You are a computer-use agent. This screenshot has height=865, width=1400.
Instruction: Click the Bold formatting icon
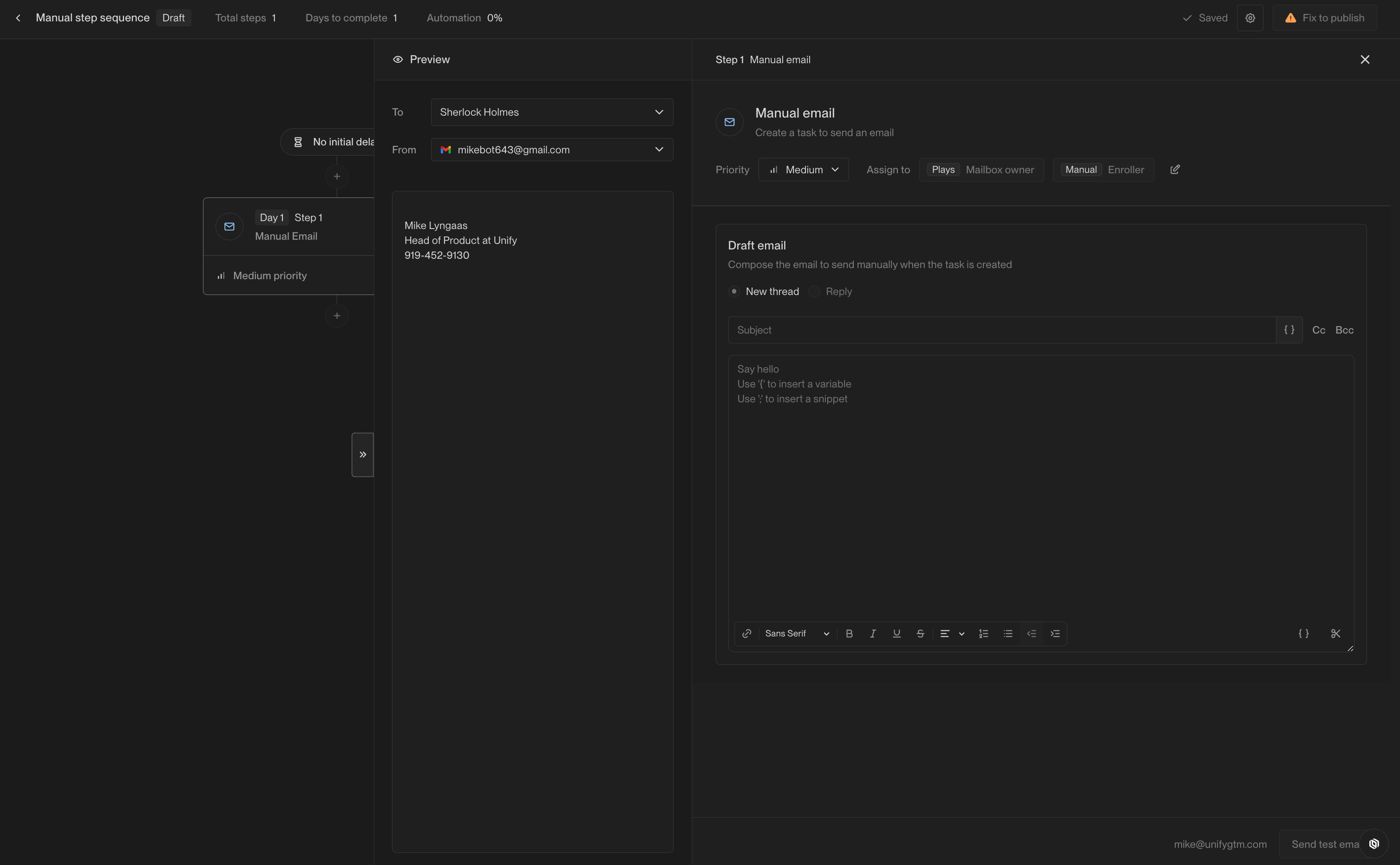[x=849, y=633]
